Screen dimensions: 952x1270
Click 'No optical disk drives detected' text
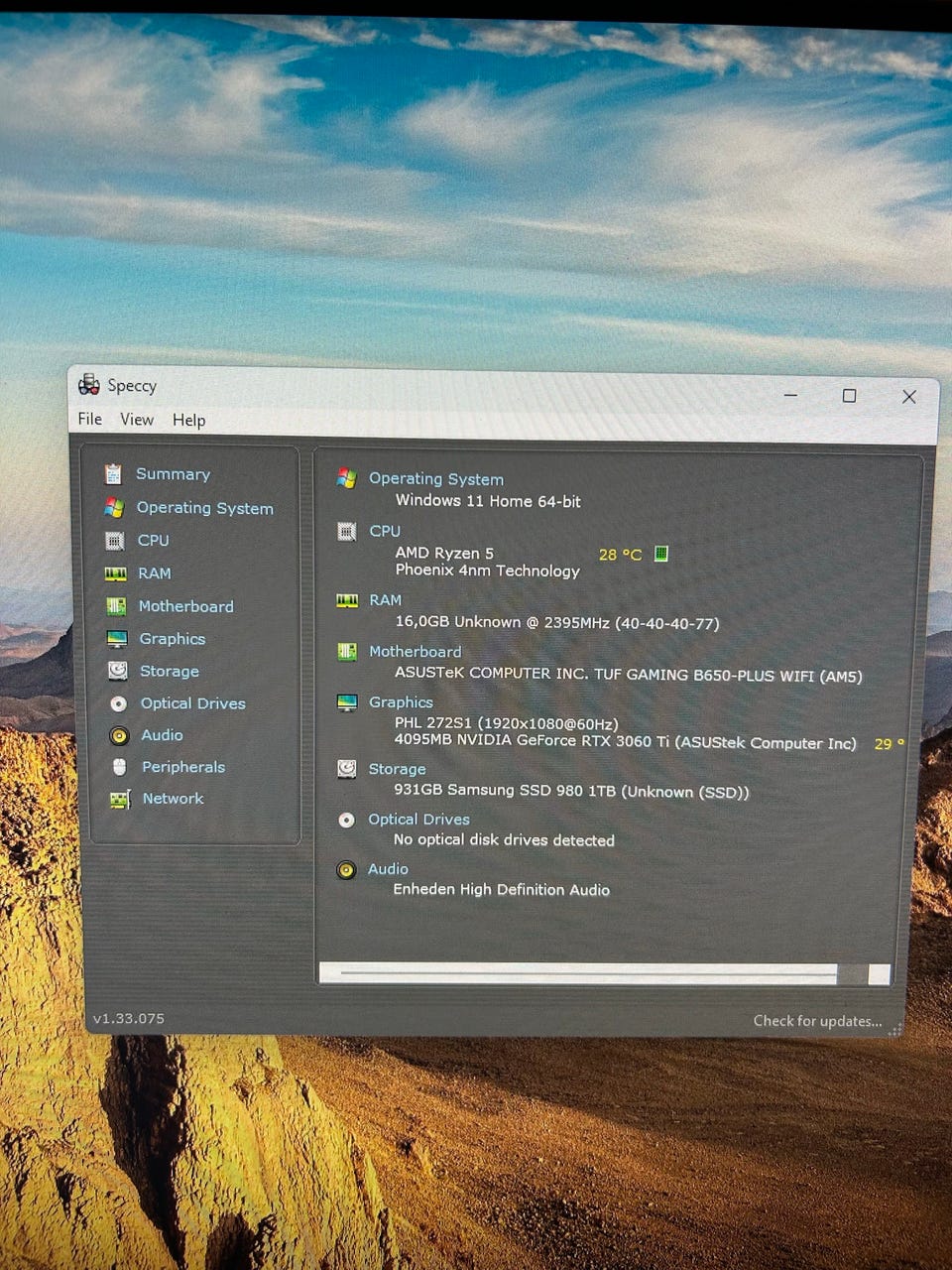tap(504, 840)
